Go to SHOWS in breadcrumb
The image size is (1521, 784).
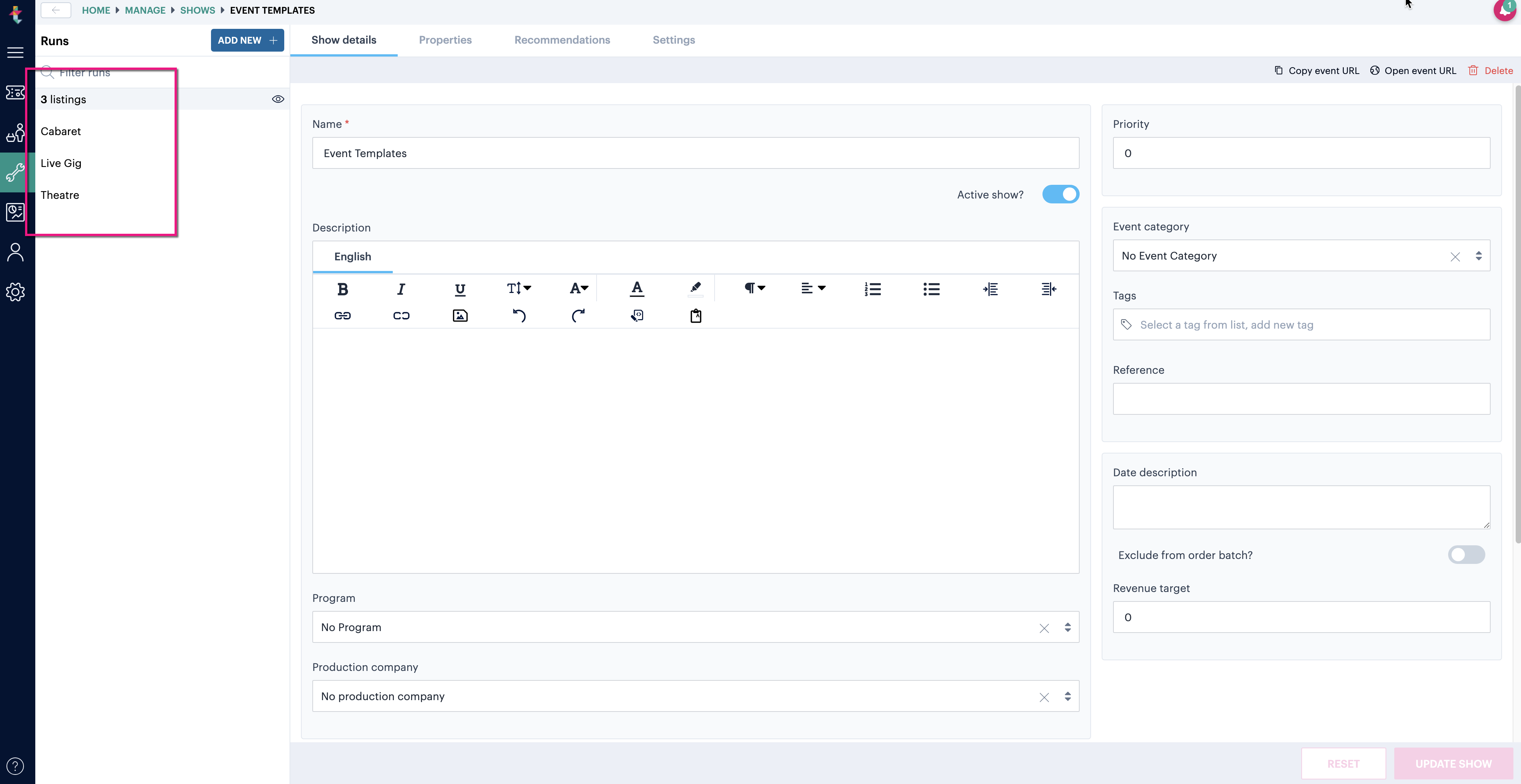click(197, 10)
